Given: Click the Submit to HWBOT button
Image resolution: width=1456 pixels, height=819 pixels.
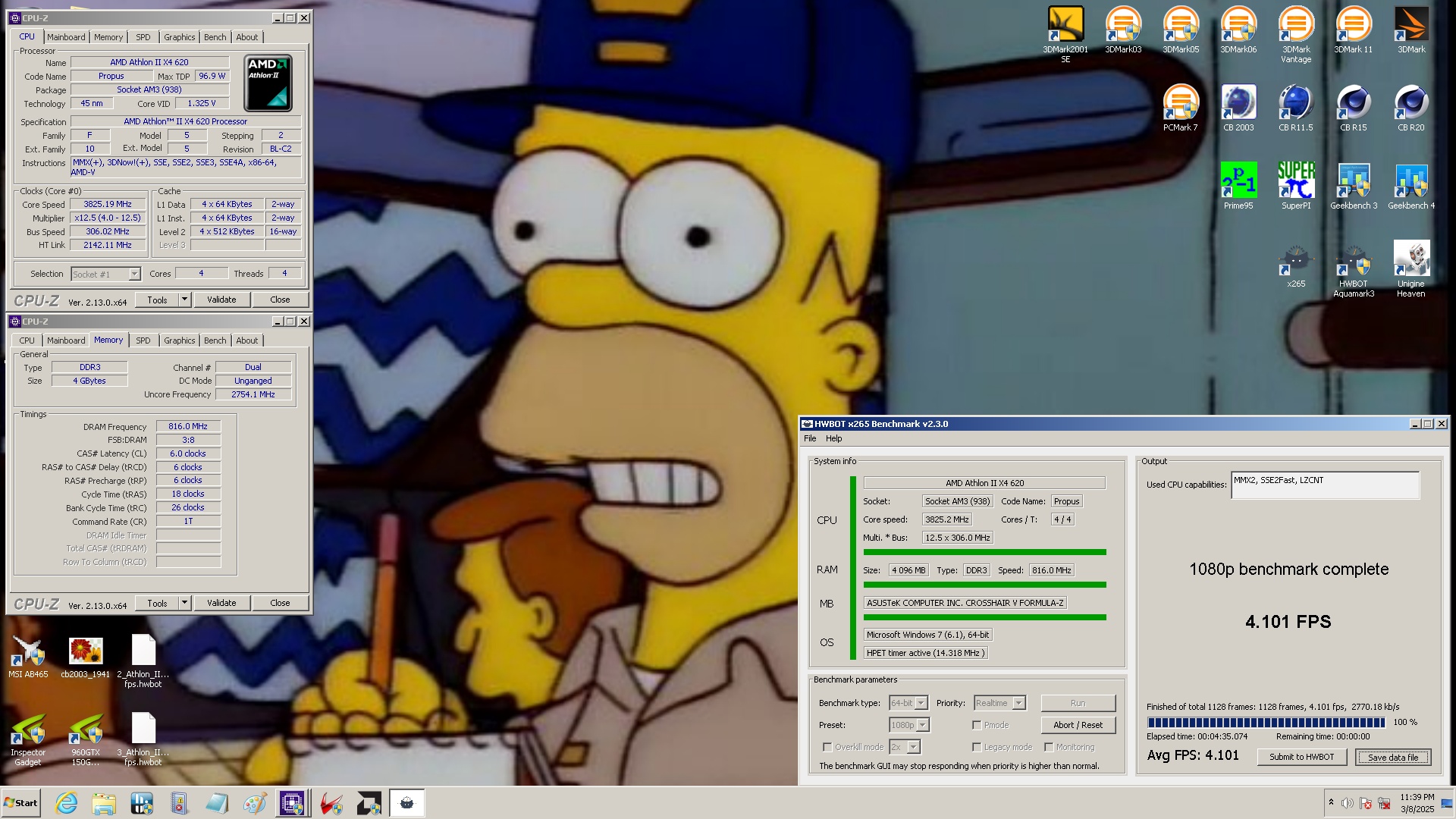Looking at the screenshot, I should pyautogui.click(x=1301, y=757).
